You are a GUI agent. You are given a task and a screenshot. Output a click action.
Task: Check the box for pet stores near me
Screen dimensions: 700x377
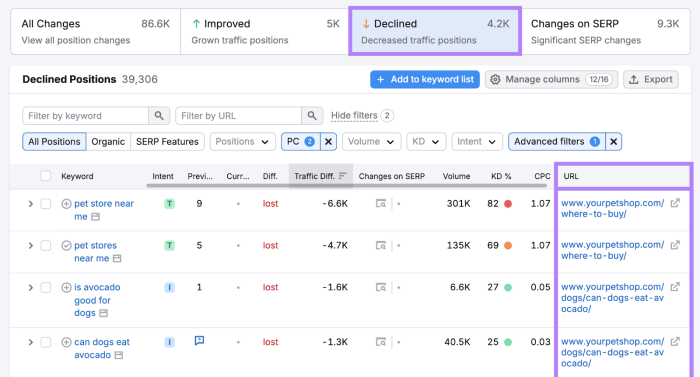pos(46,245)
